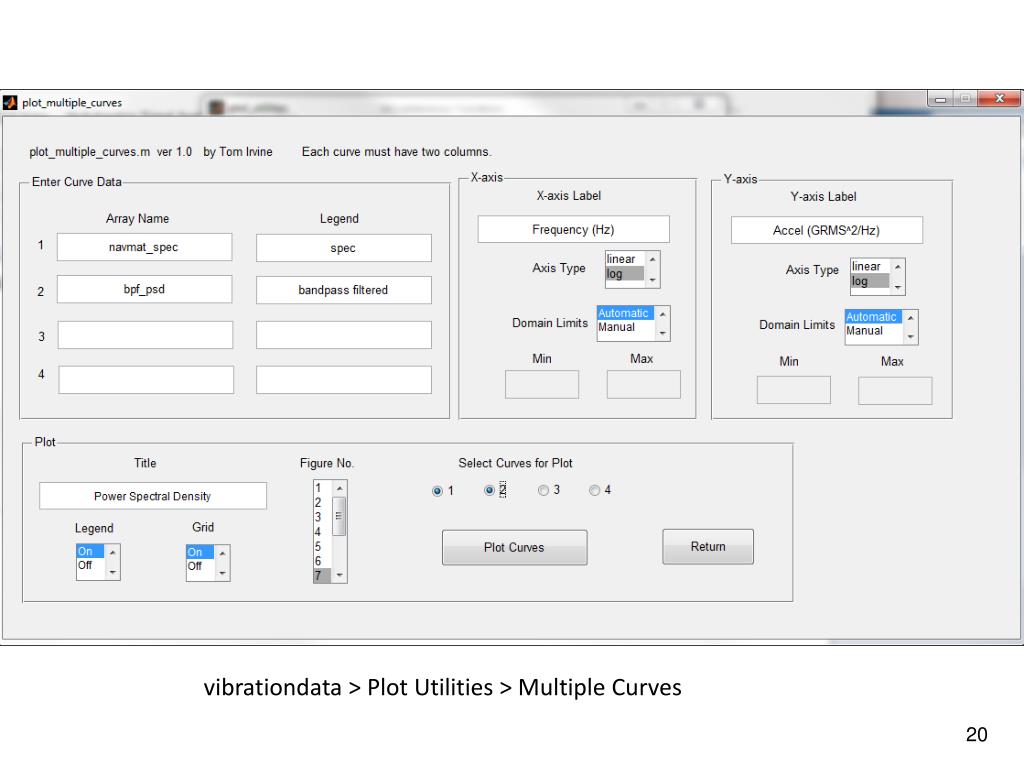Choose linear X-axis type
This screenshot has height=768, width=1024.
pyautogui.click(x=624, y=259)
